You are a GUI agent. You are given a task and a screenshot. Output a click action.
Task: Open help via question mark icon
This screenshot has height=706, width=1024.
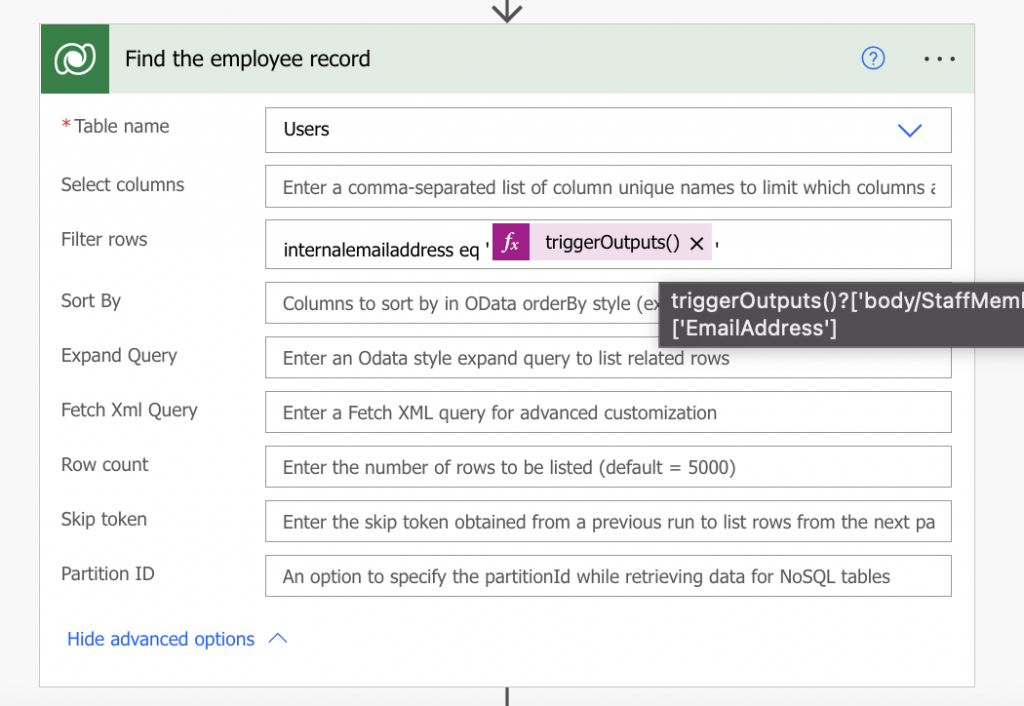click(x=873, y=59)
